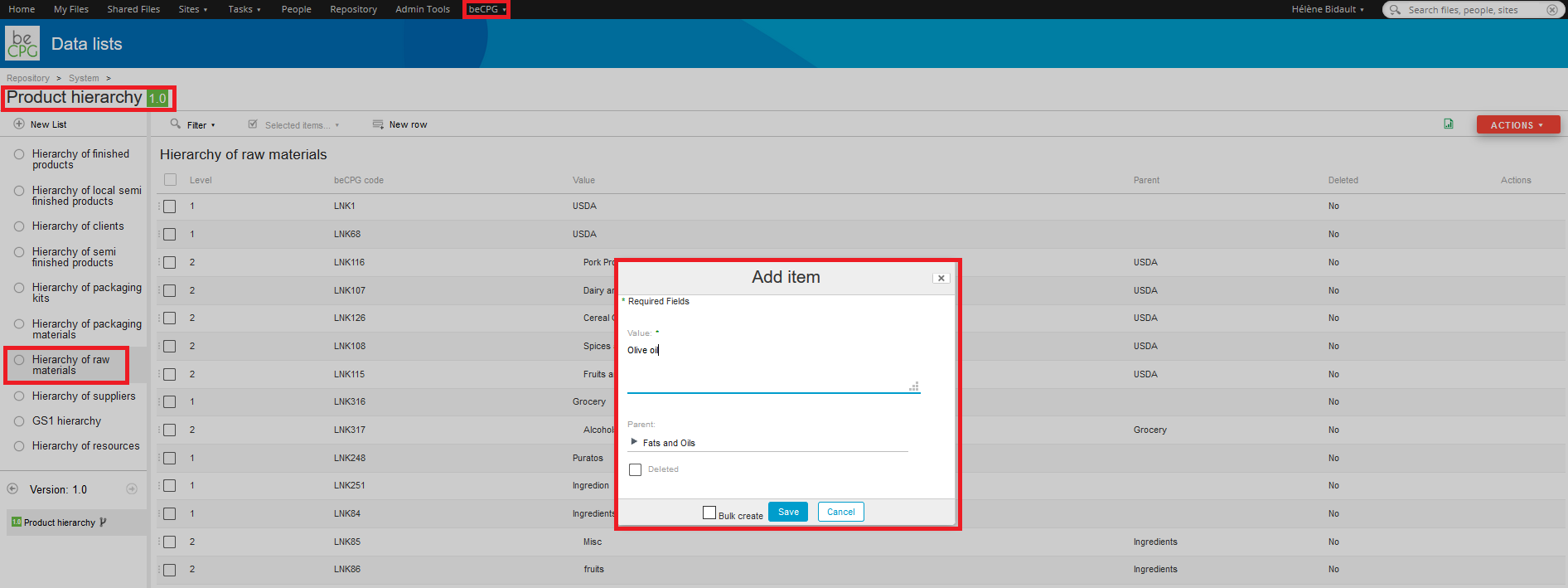Check the row checkbox for LNK317
Viewport: 1568px width, 588px height.
(170, 430)
